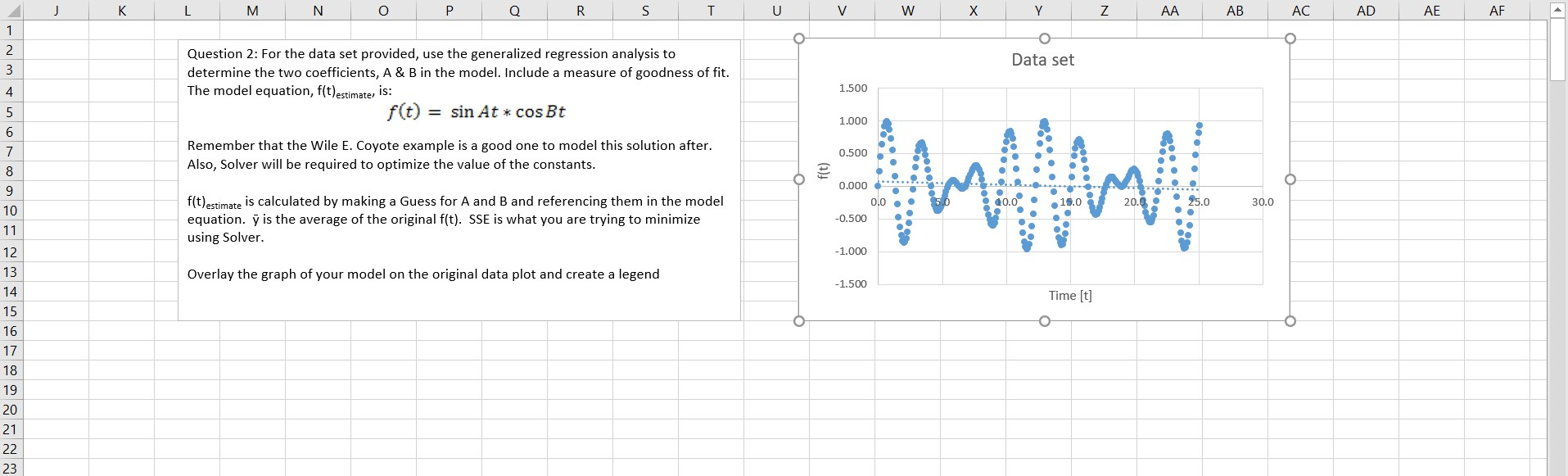Click the 'Overlay the graph of your model' line
The image size is (1568, 476).
click(x=423, y=274)
